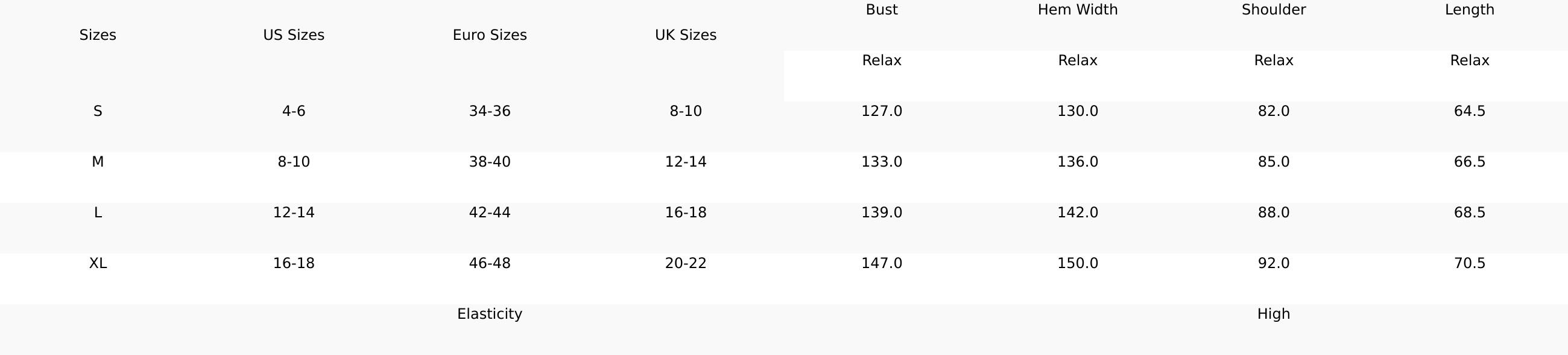Select the Hem Width column heading
This screenshot has height=355, width=1568.
(x=1077, y=10)
